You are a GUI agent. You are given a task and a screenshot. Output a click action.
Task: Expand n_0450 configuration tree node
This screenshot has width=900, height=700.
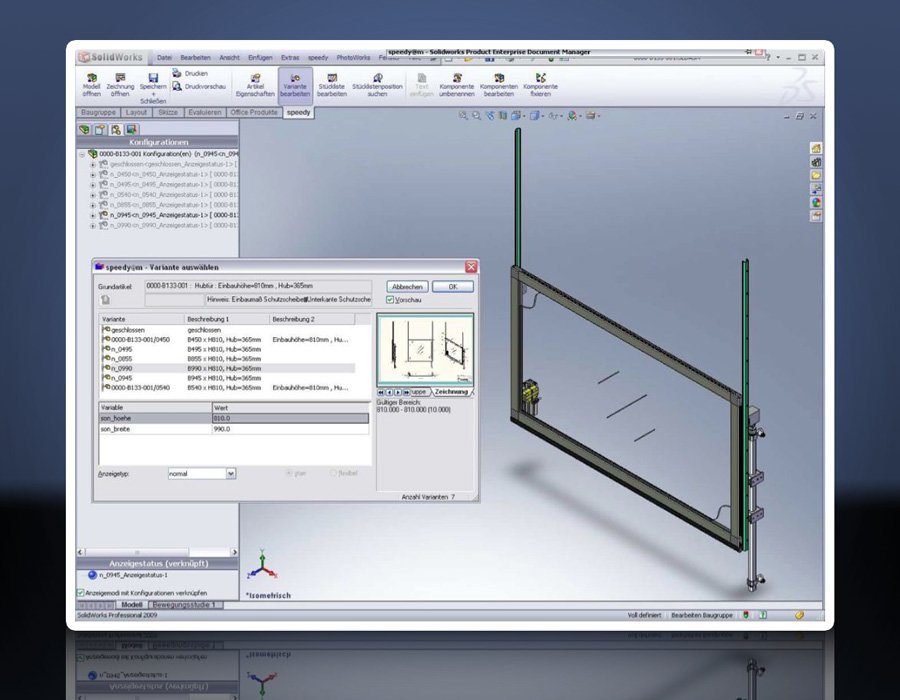click(93, 174)
